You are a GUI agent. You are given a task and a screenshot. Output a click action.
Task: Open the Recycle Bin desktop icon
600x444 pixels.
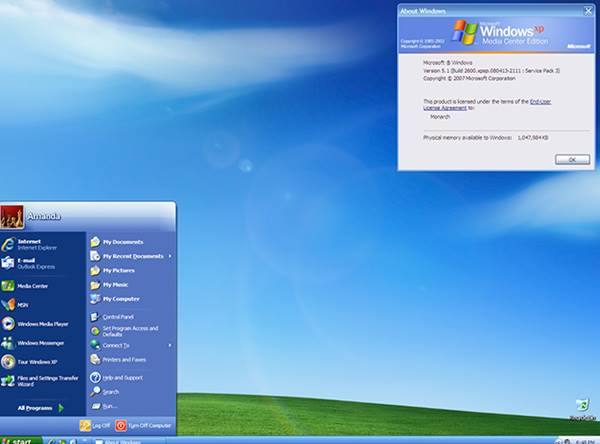pyautogui.click(x=582, y=409)
